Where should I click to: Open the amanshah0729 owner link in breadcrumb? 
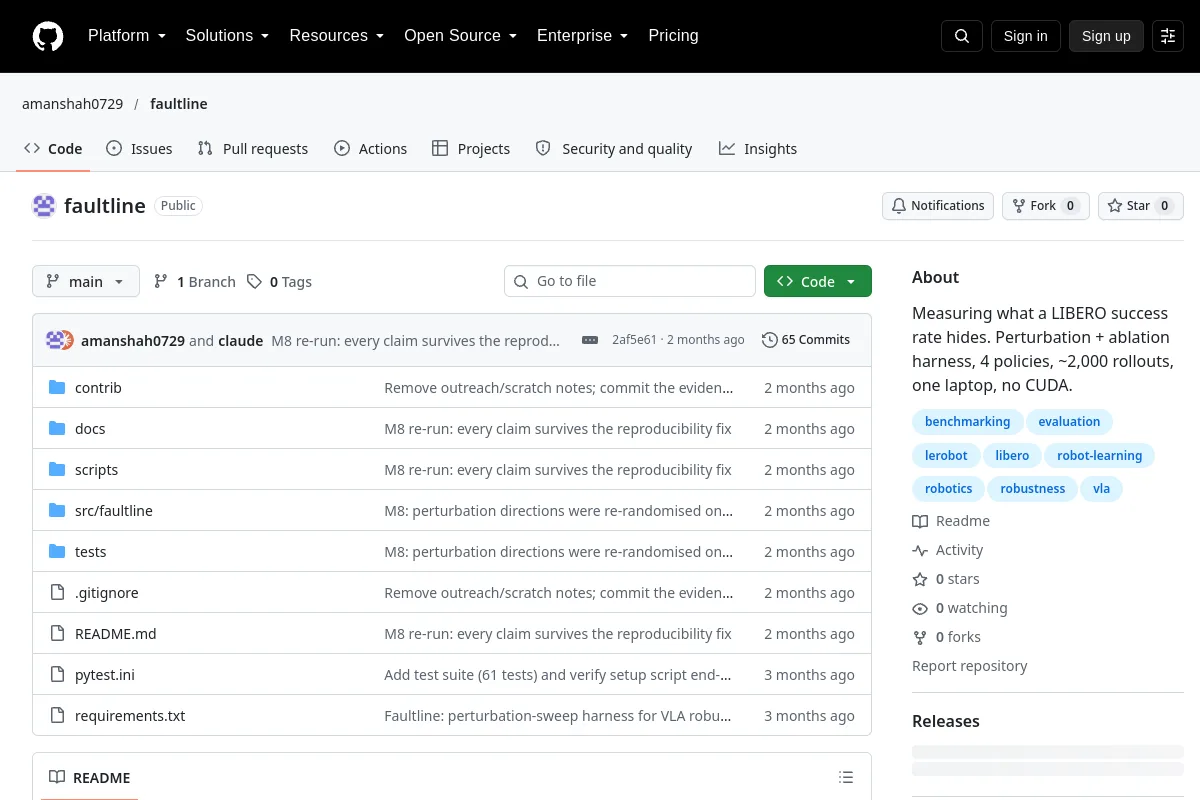click(x=72, y=104)
